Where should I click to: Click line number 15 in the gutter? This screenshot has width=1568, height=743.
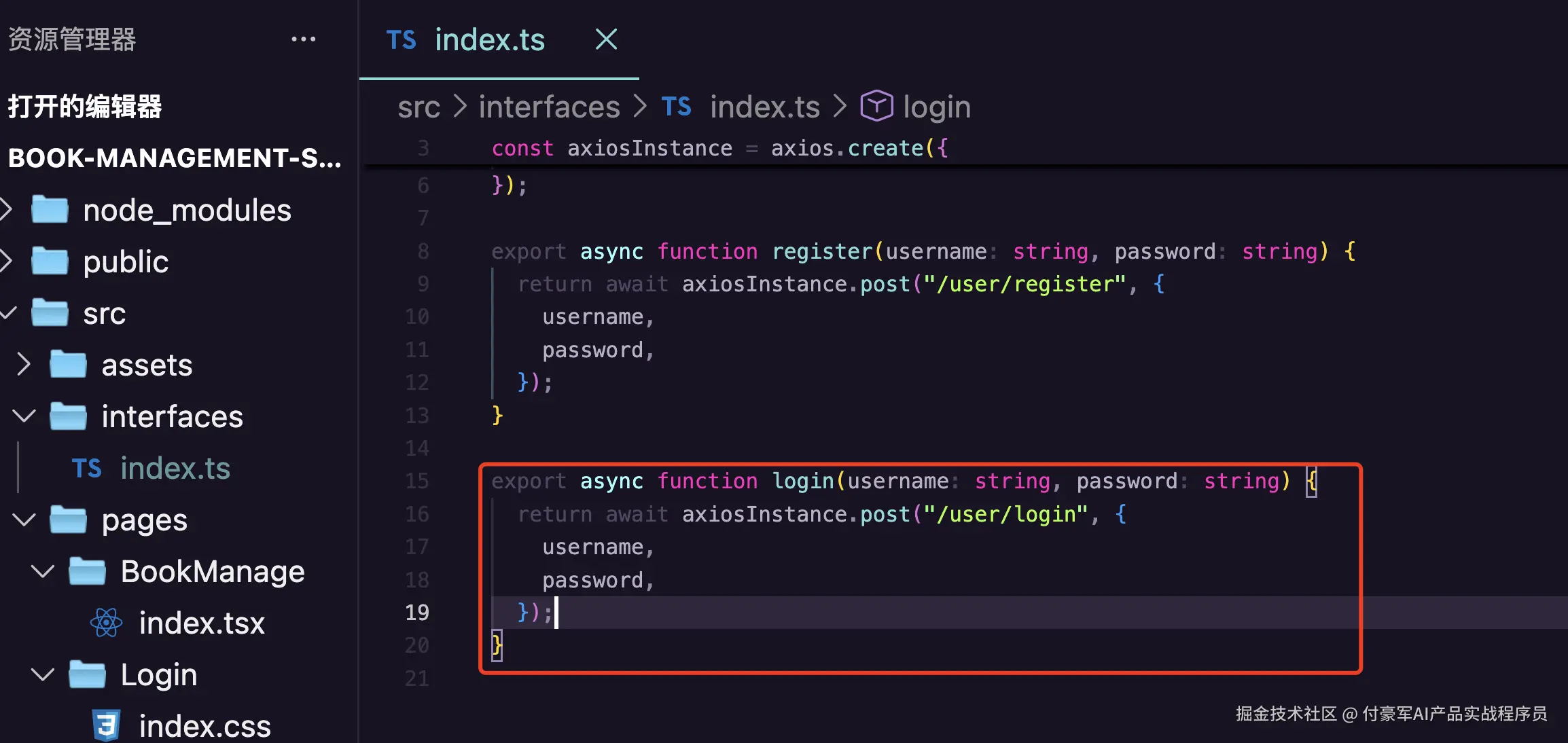tap(416, 481)
